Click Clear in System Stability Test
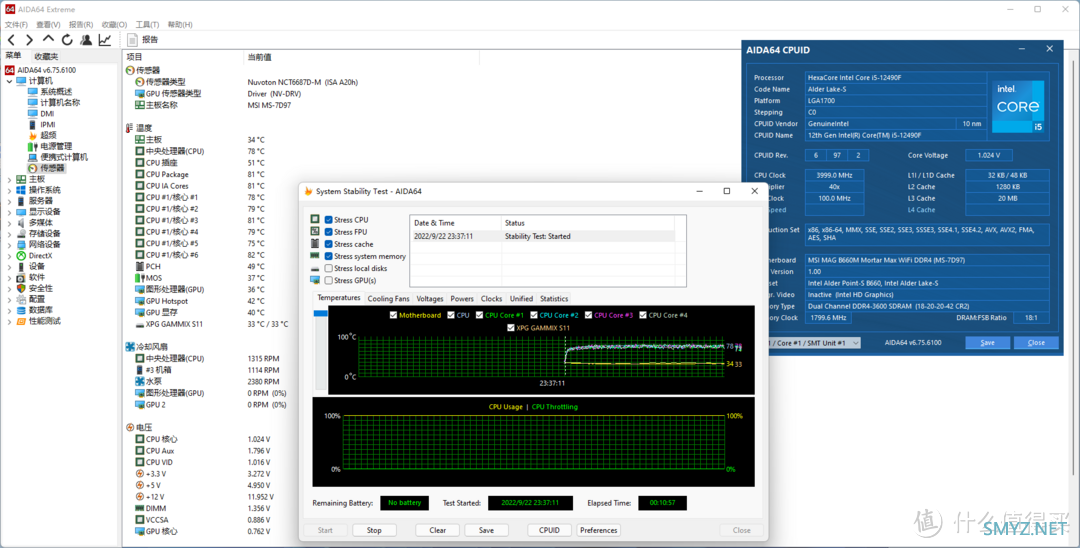1080x548 pixels. (x=438, y=530)
